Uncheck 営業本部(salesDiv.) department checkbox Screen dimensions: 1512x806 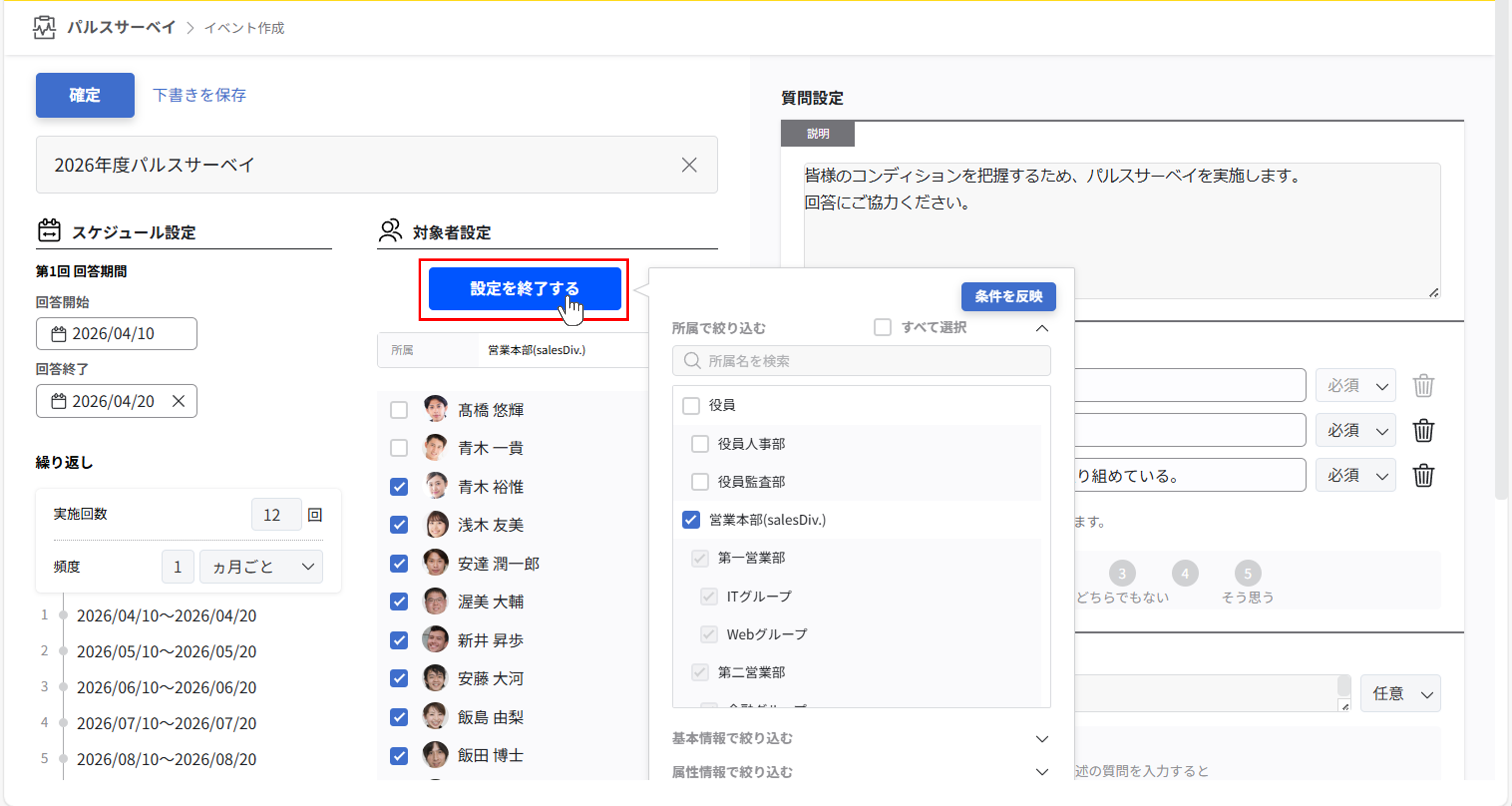(x=691, y=520)
